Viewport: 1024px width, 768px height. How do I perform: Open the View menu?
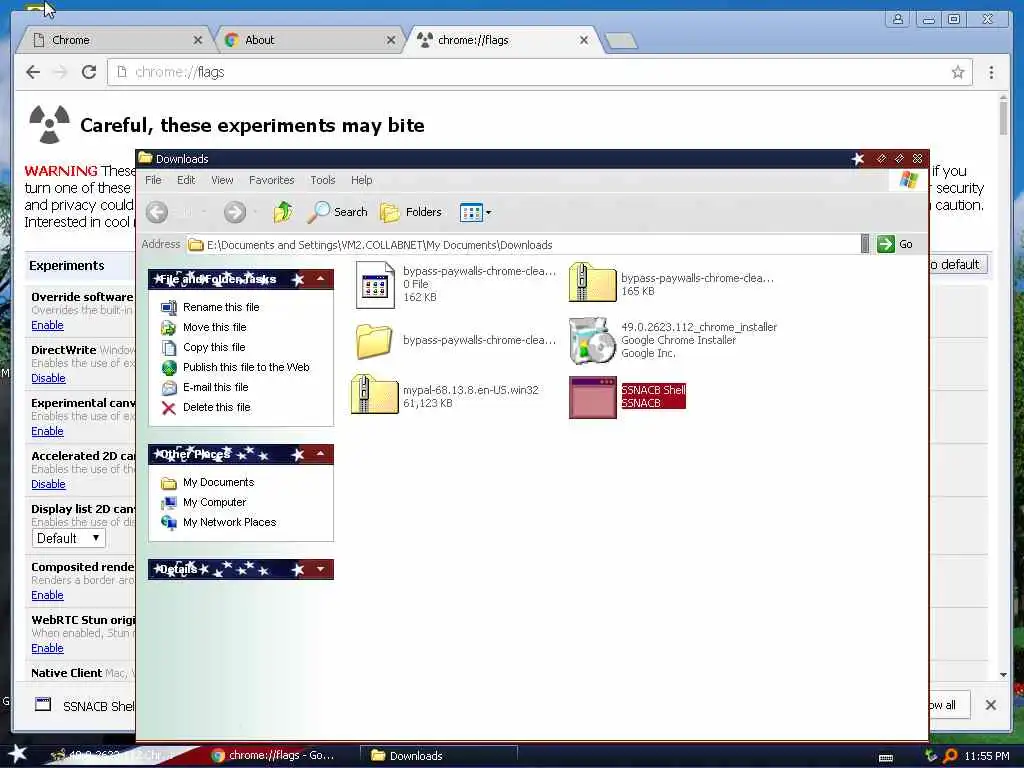[x=222, y=180]
